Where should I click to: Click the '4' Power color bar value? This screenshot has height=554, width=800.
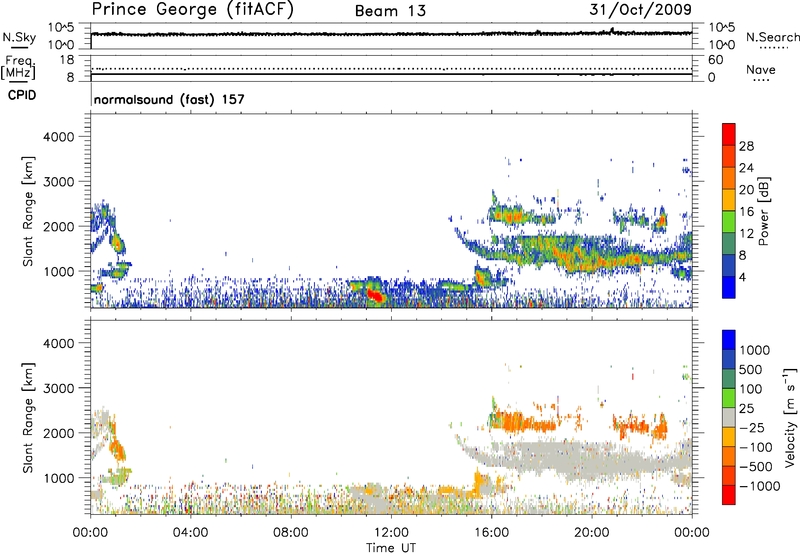point(742,278)
